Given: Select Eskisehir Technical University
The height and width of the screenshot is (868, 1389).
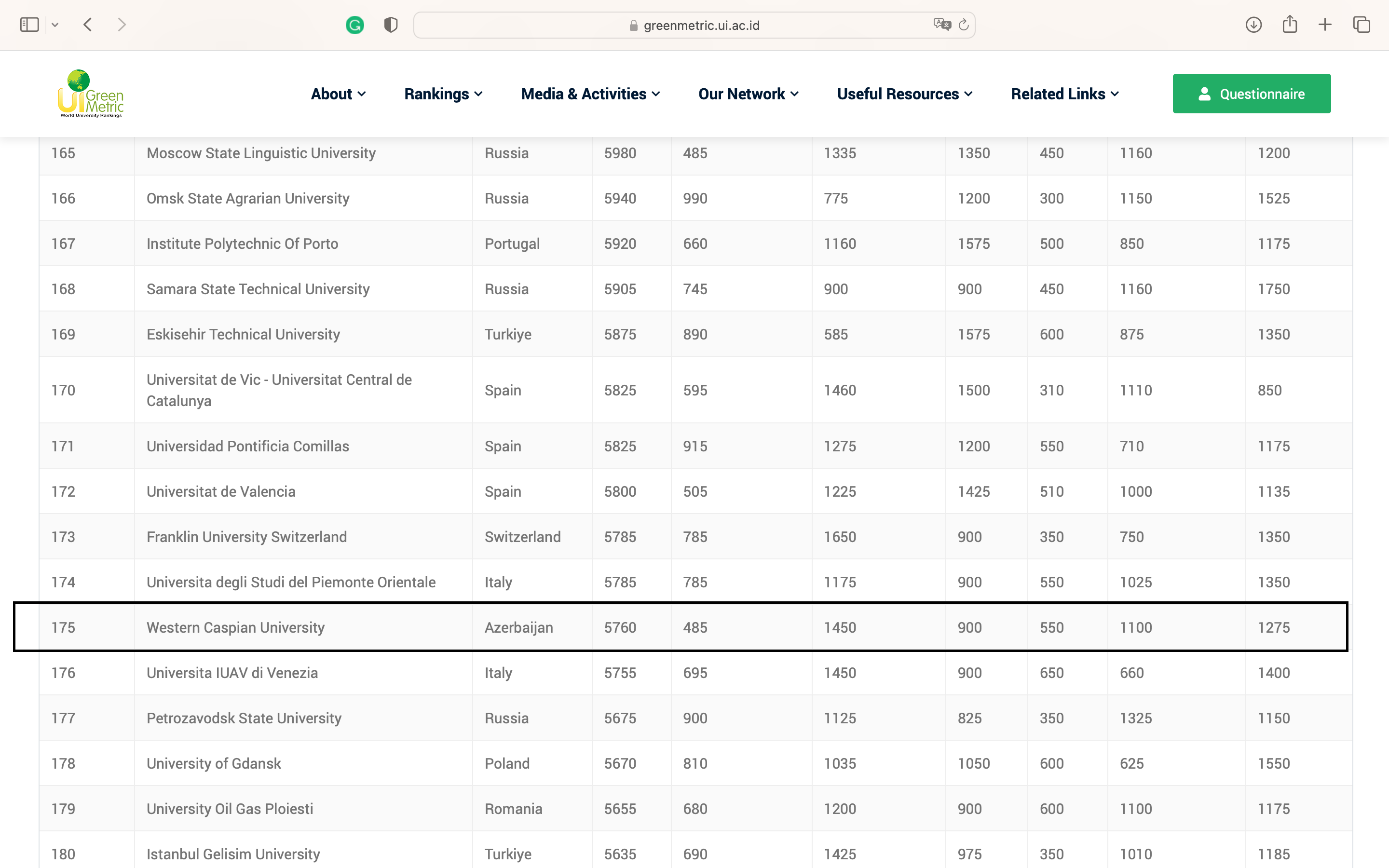Looking at the screenshot, I should tap(244, 335).
